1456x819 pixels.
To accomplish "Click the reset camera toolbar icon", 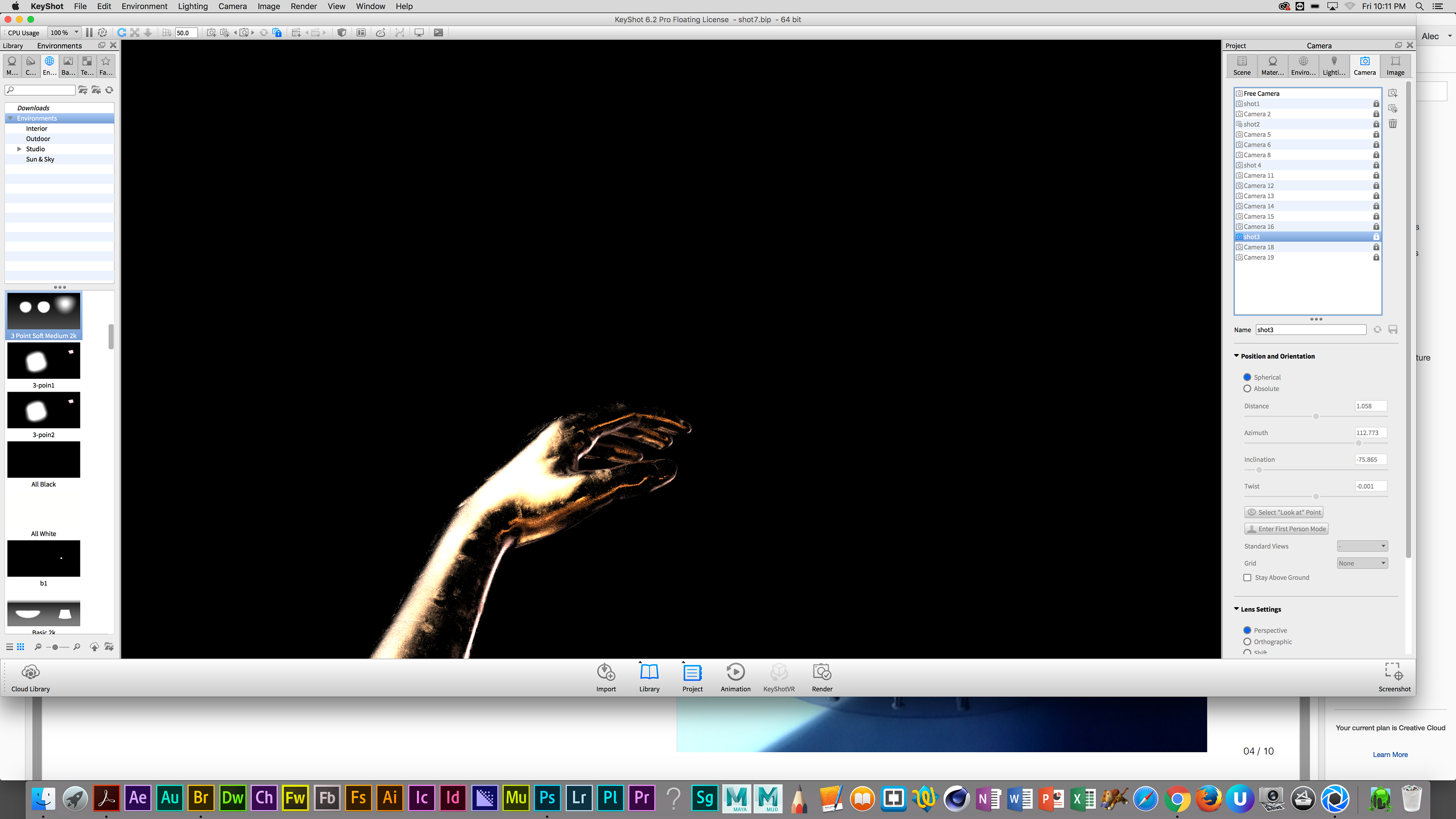I will point(264,33).
